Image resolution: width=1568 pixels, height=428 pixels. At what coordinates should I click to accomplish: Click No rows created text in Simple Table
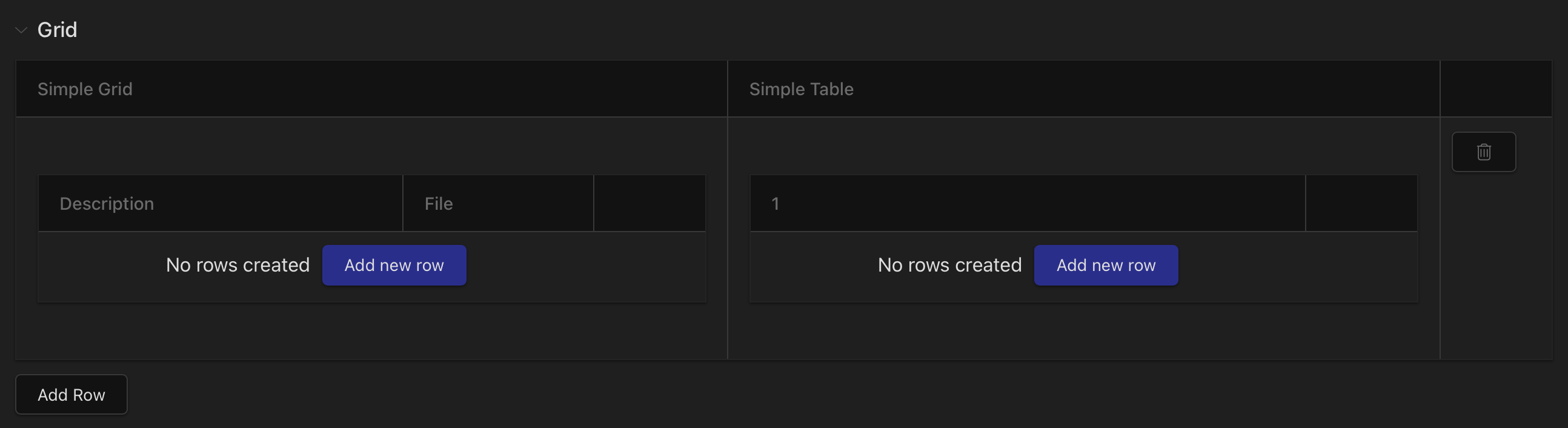(949, 265)
